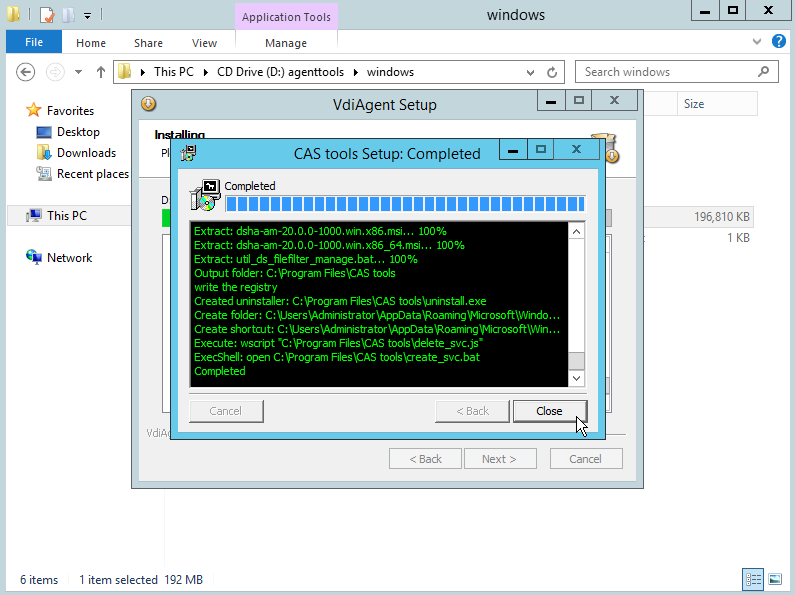The height and width of the screenshot is (595, 795).
Task: Sort files by the Size column
Action: click(717, 104)
